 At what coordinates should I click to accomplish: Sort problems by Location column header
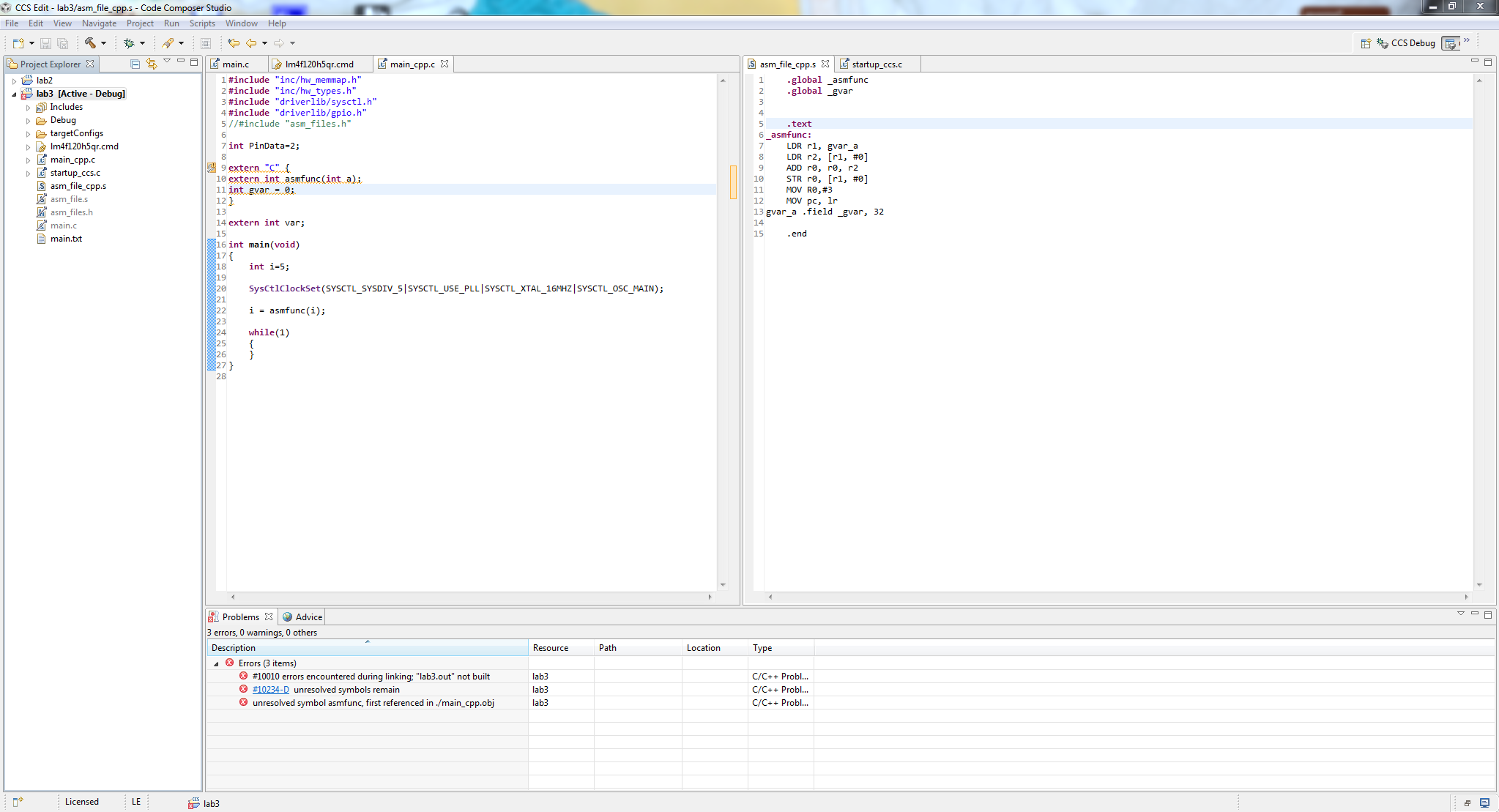[x=715, y=648]
